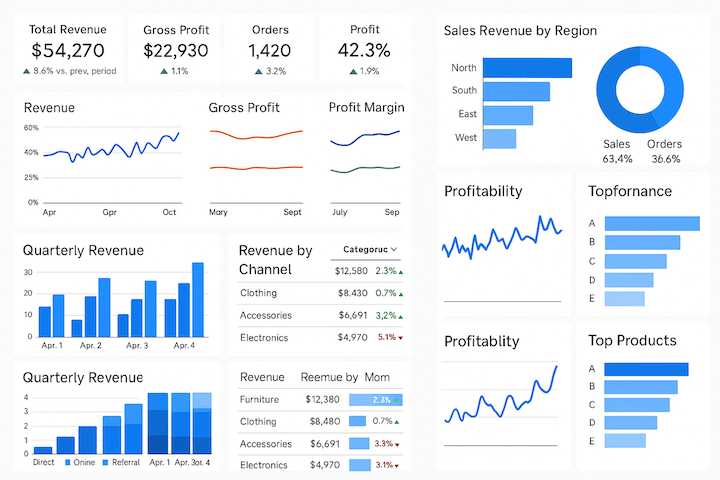Click the South region bar
The width and height of the screenshot is (720, 480).
517,91
